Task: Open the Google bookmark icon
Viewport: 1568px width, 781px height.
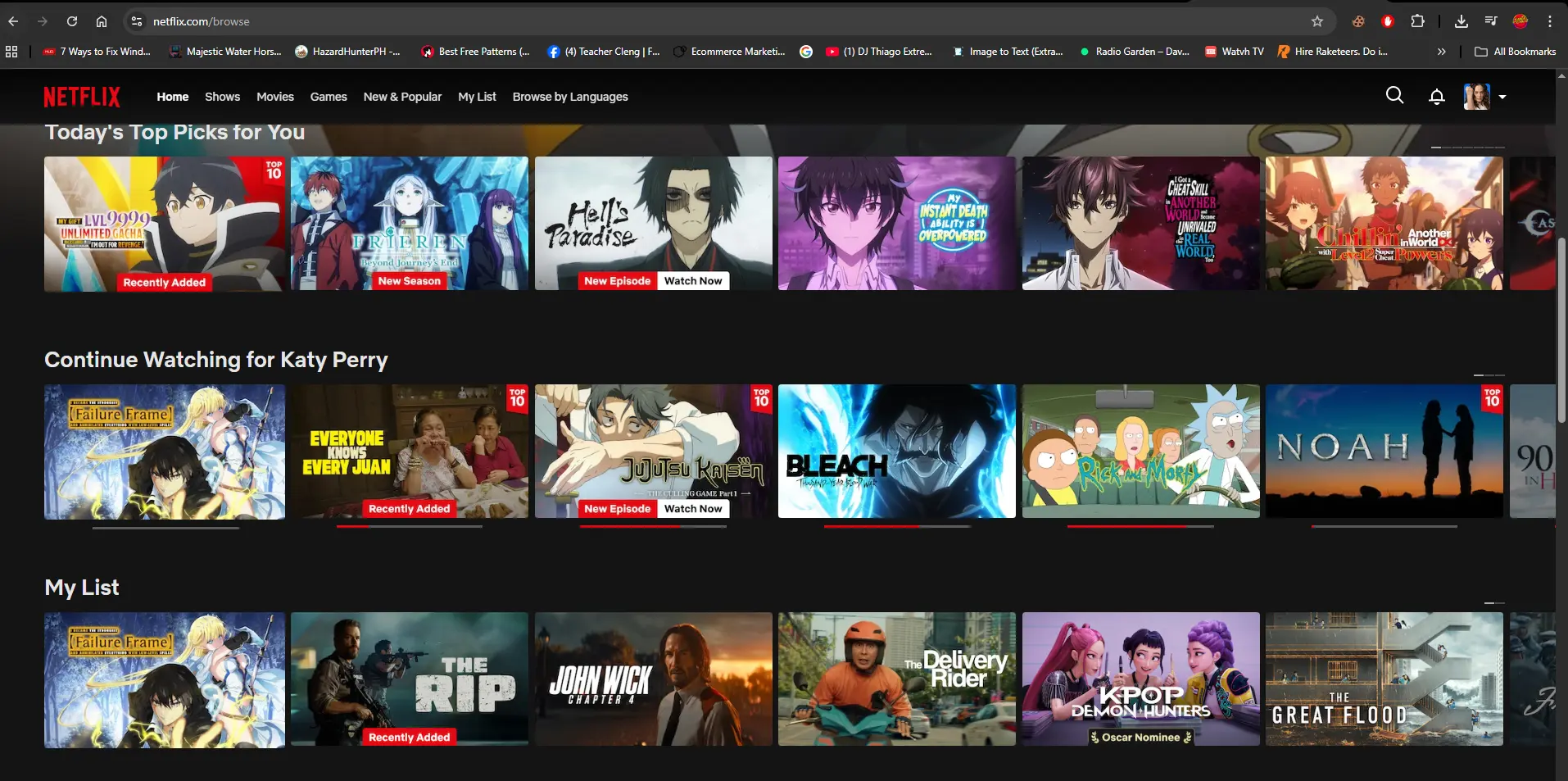Action: pyautogui.click(x=806, y=52)
